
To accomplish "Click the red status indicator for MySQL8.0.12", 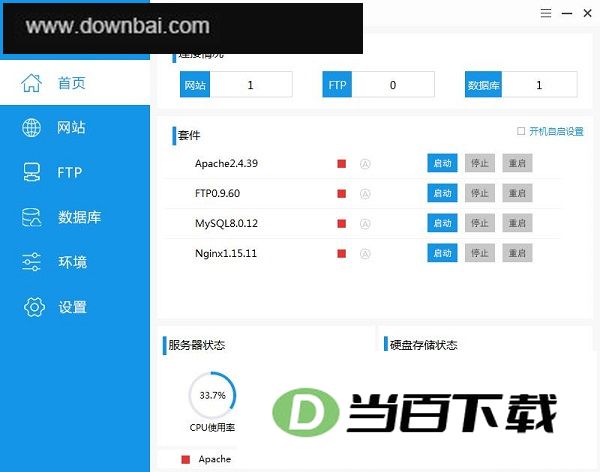I will (342, 224).
